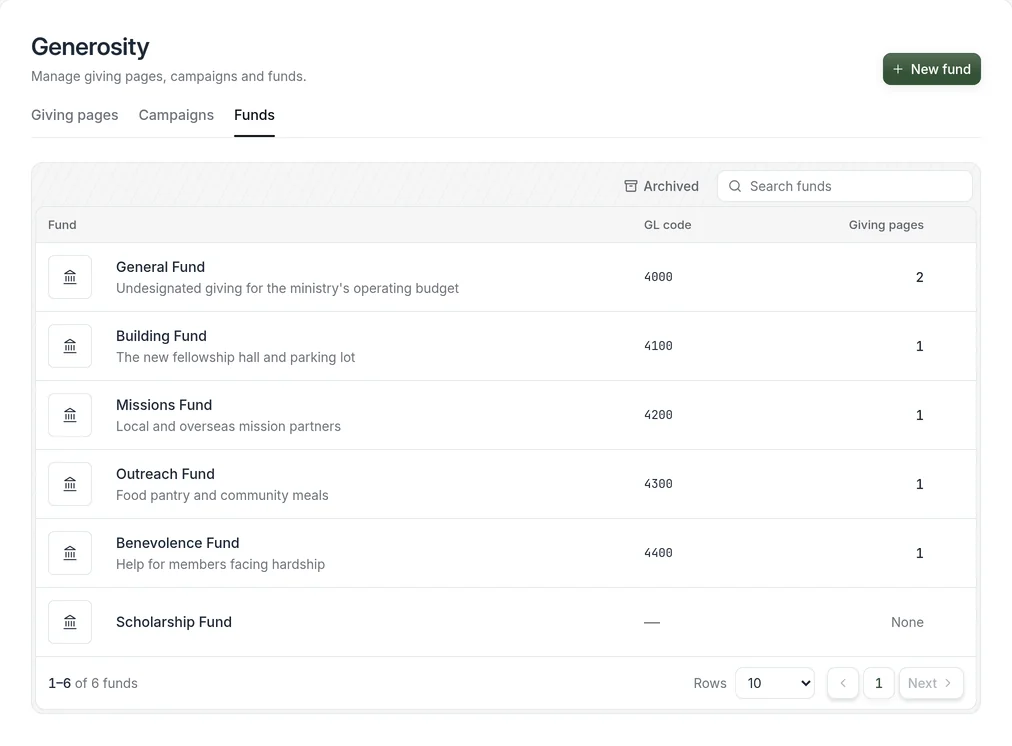Click the Next page button
1012x746 pixels.
pos(931,683)
